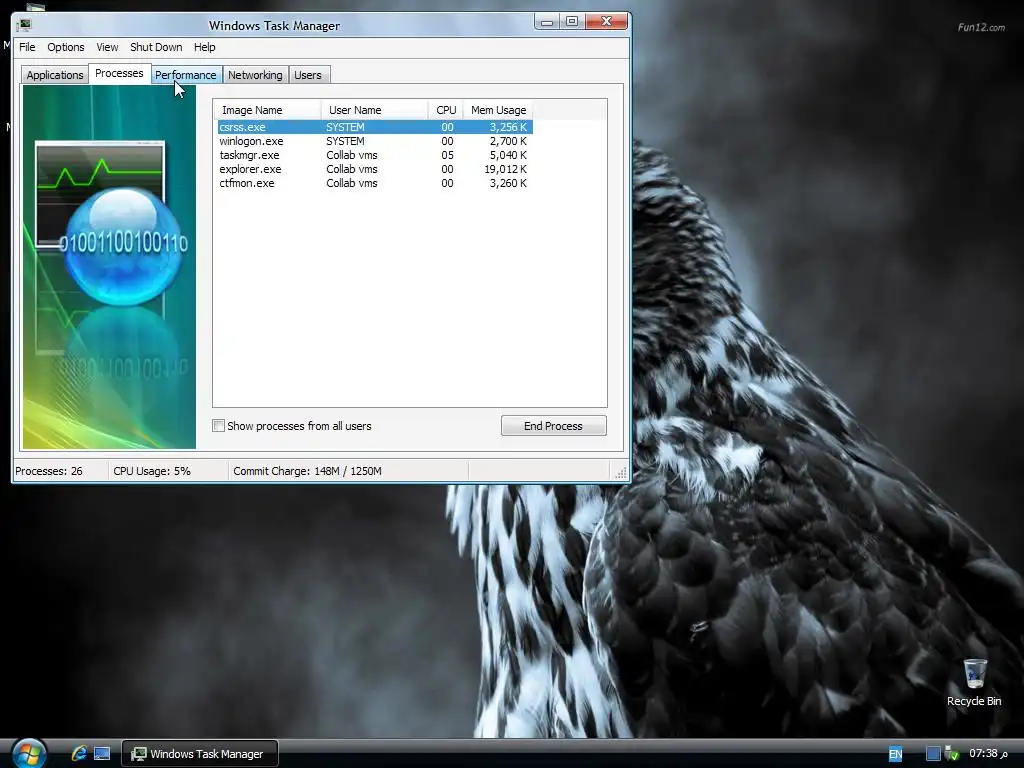Click Show Desktop quick launch icon
The width and height of the screenshot is (1024, 768).
[x=102, y=754]
